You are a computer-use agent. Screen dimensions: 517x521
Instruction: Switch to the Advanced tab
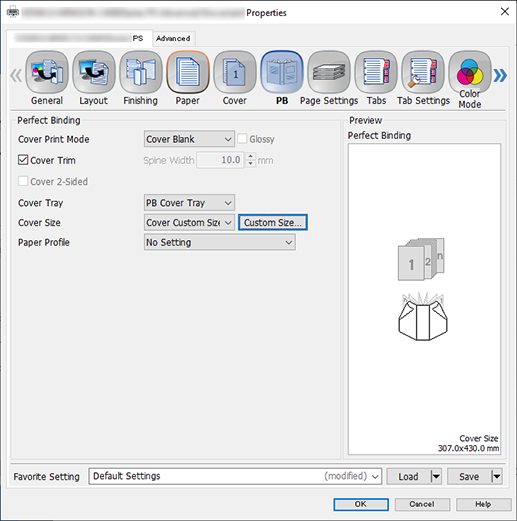[173, 38]
